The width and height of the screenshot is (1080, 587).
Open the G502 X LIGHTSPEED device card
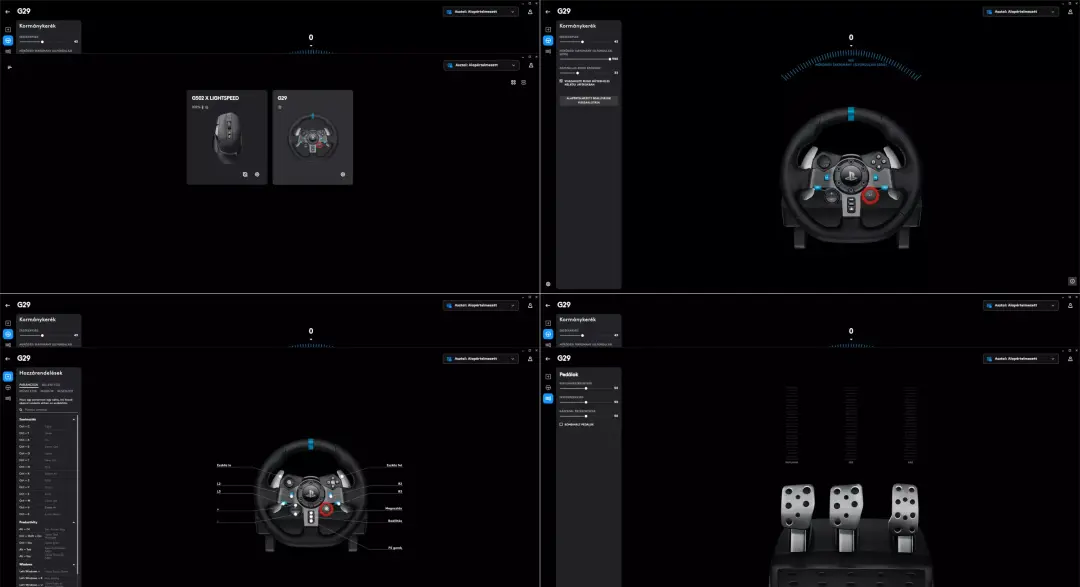pos(227,137)
